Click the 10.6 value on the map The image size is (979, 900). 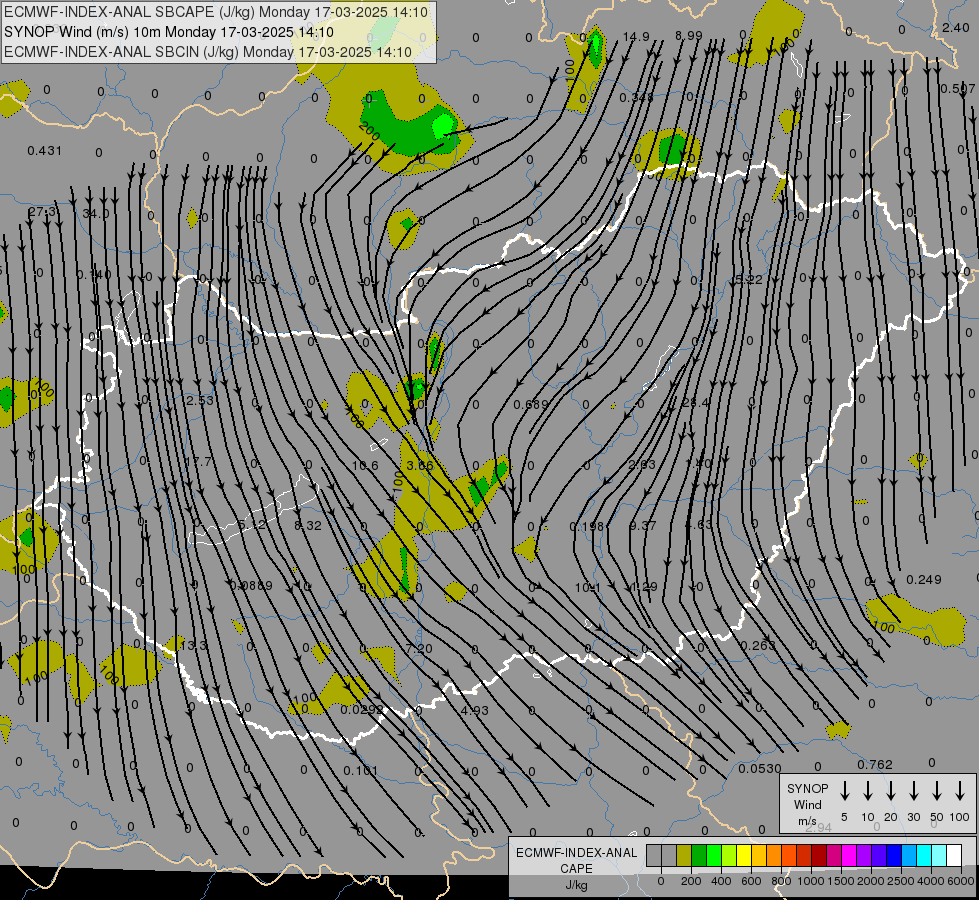point(365,465)
